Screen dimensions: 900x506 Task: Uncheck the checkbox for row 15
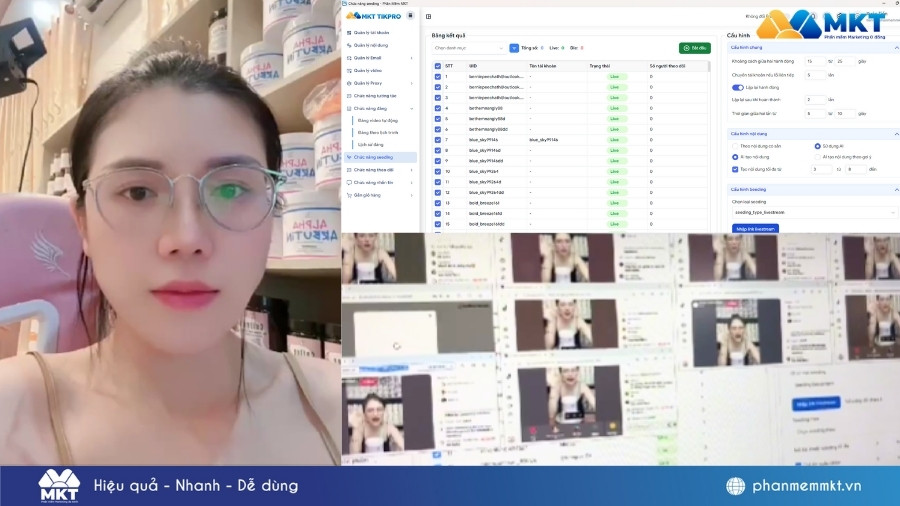[x=438, y=224]
